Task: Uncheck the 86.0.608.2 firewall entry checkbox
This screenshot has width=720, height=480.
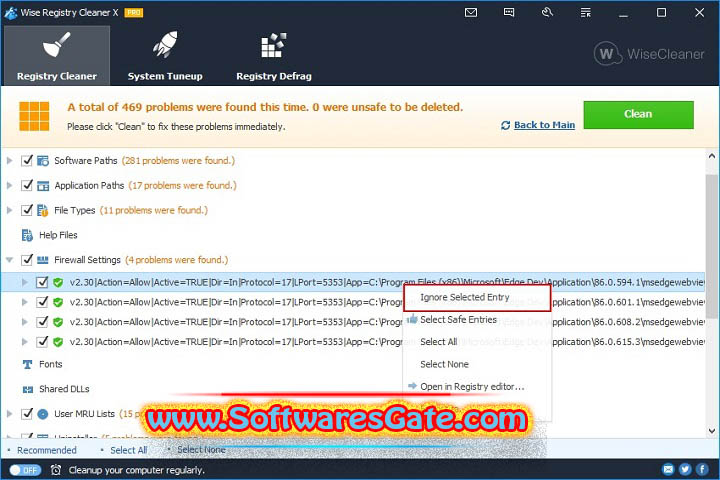Action: click(x=42, y=322)
